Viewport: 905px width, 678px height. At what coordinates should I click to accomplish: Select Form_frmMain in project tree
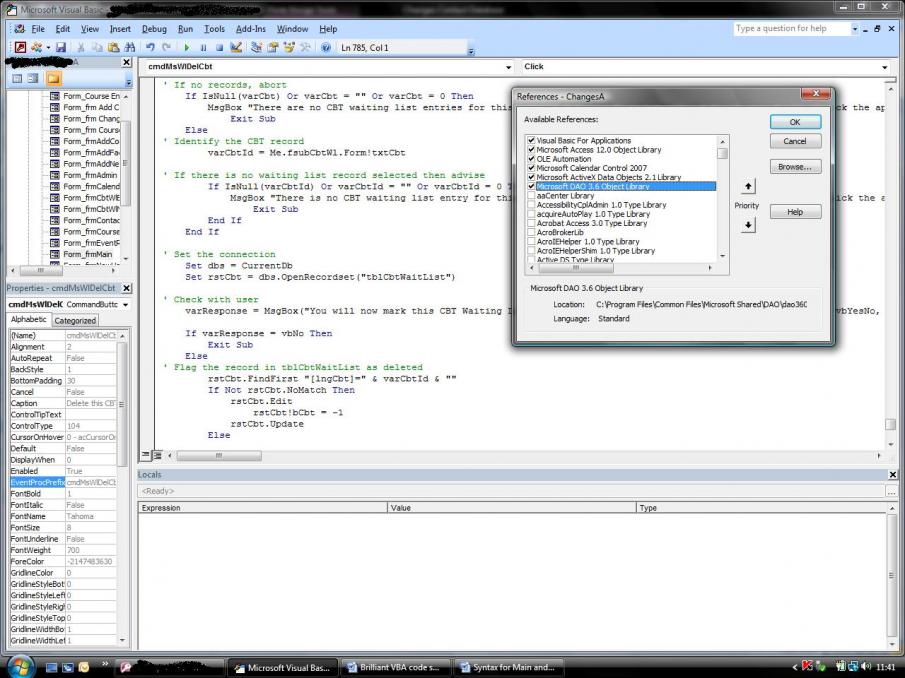(x=87, y=254)
